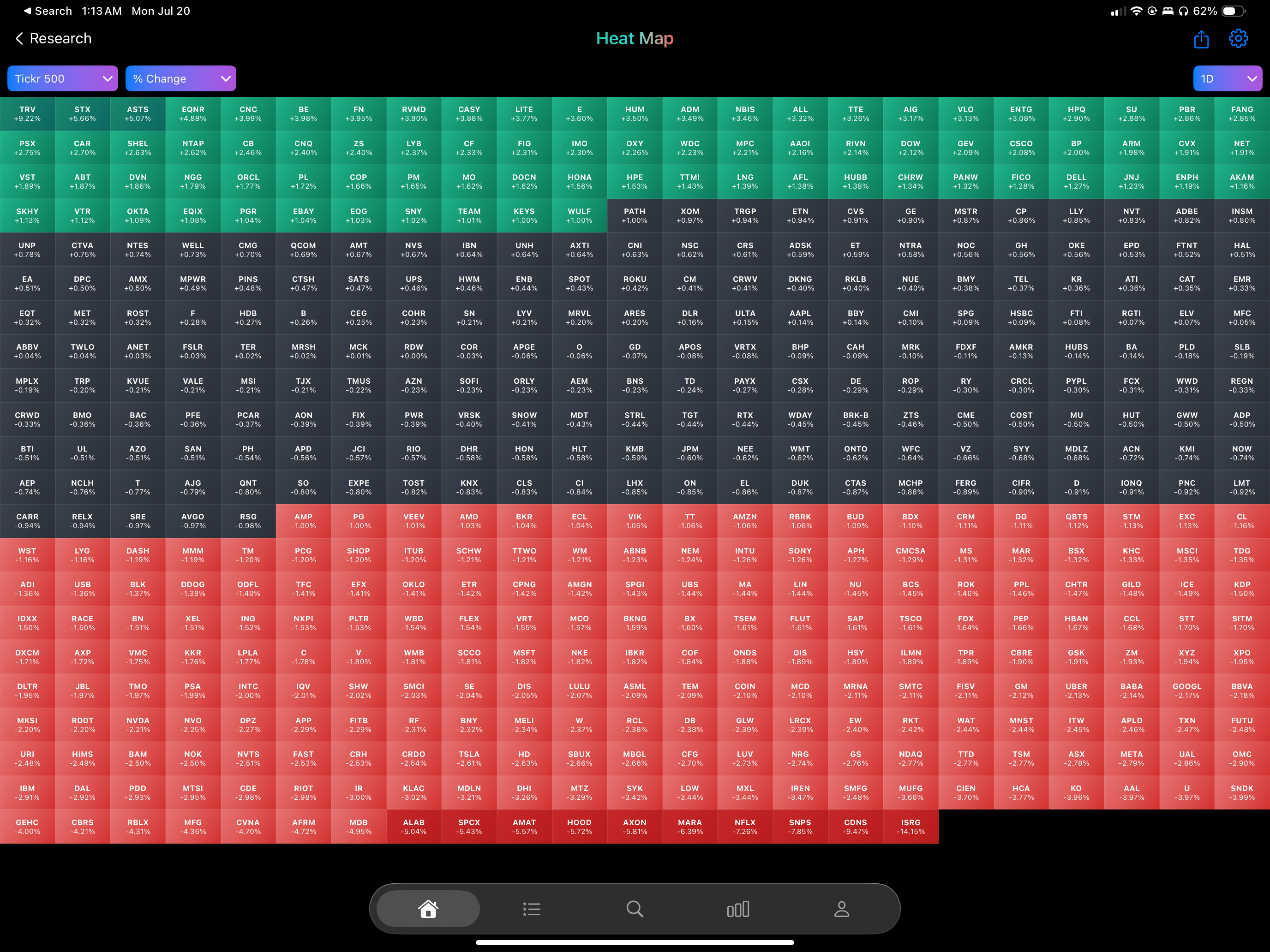
Task: Tap PLTR -1.53% tile
Action: click(359, 623)
